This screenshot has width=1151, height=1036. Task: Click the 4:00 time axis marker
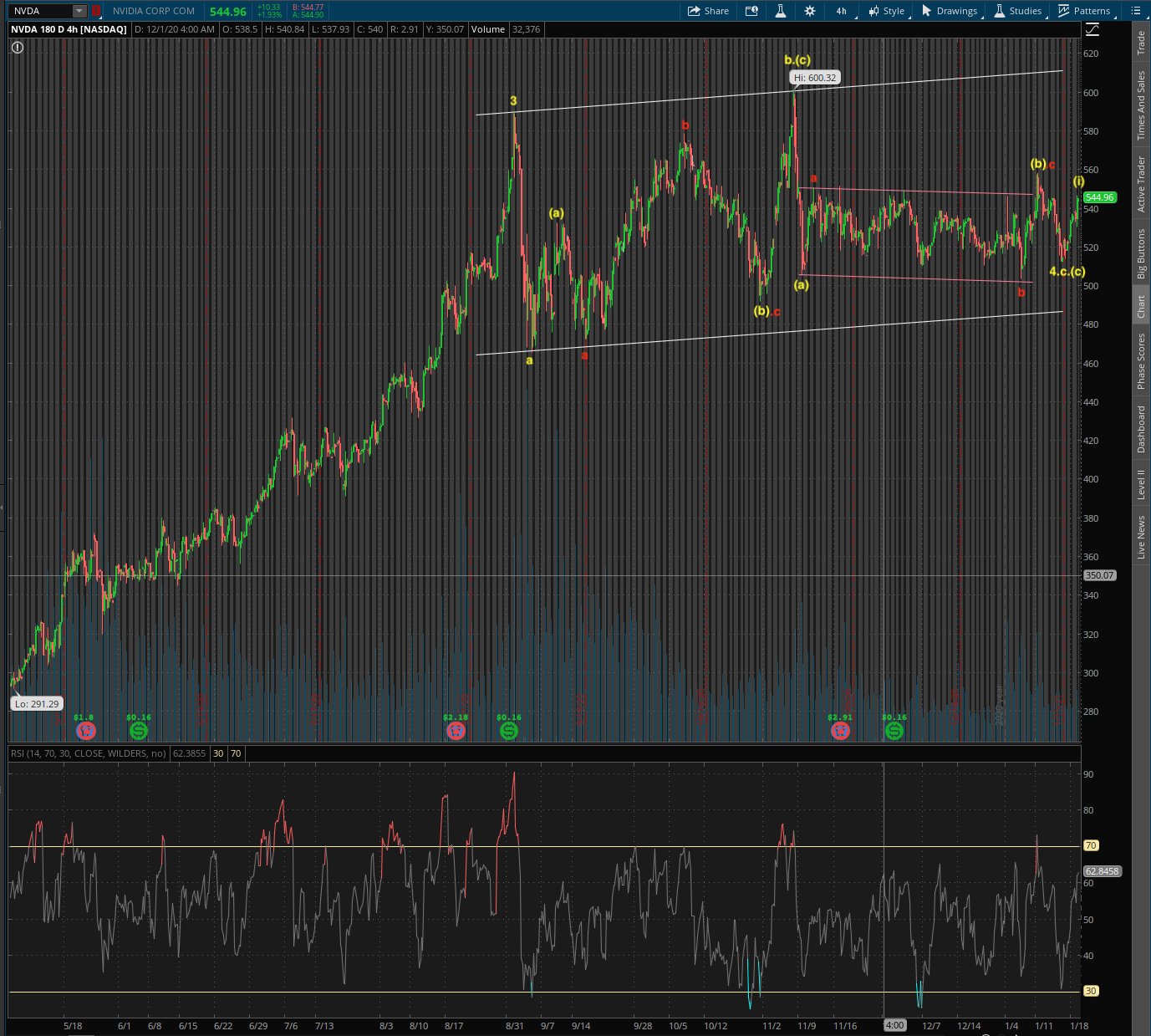pos(894,1025)
